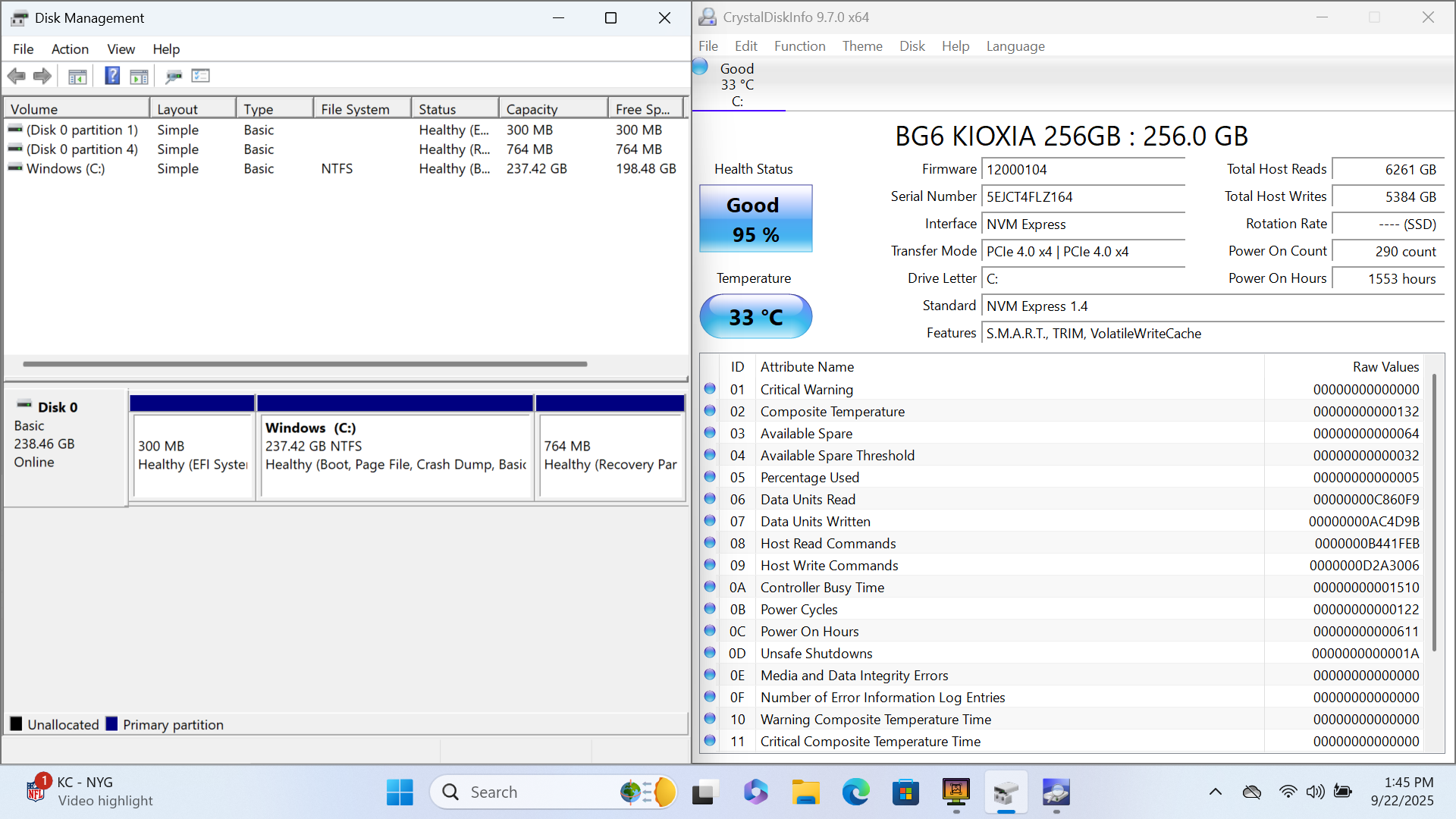Select (Disk 0 partition 1) volume row
Image resolution: width=1456 pixels, height=819 pixels.
pos(345,130)
